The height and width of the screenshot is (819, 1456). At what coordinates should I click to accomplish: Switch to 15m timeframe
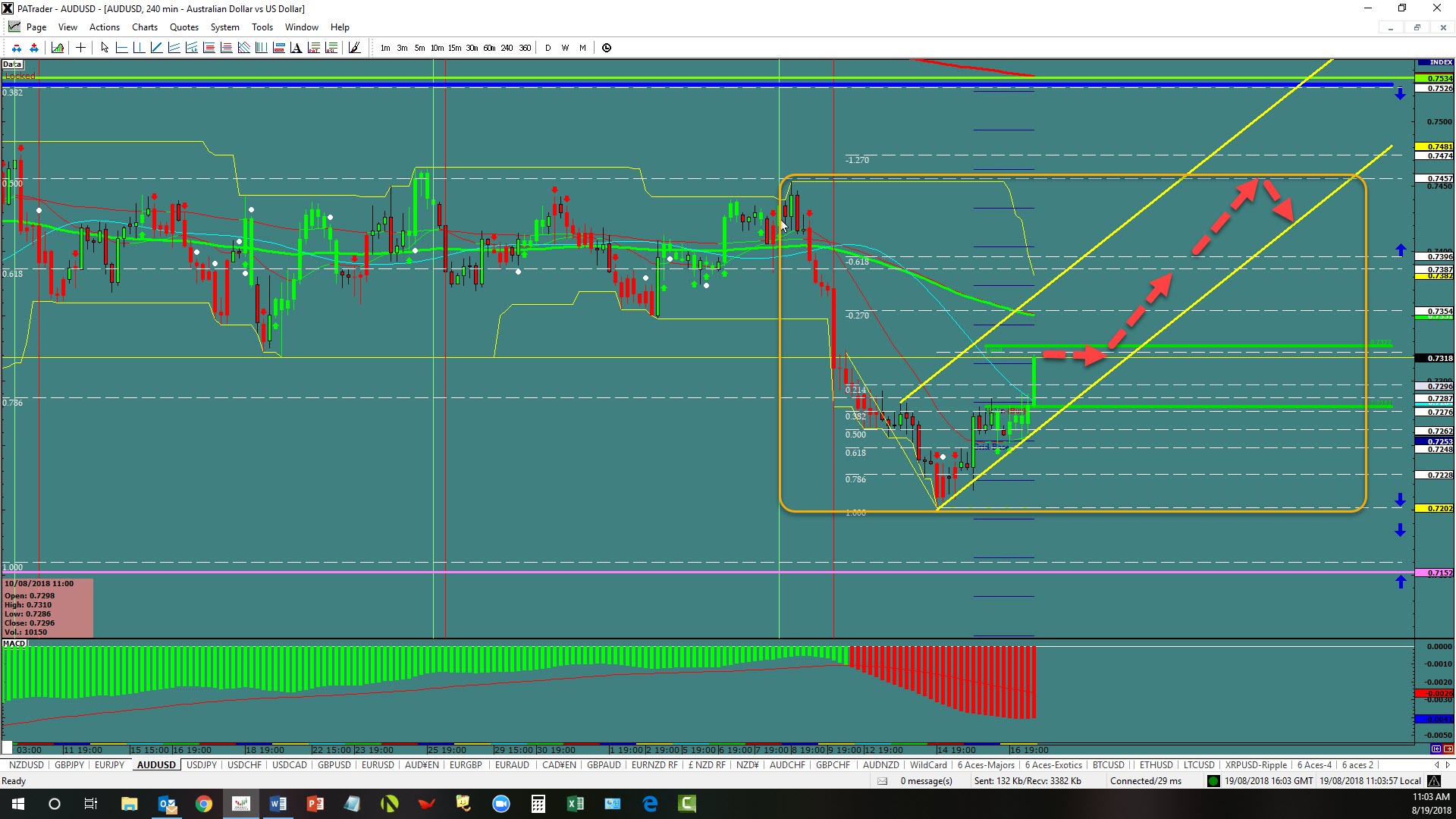[454, 48]
